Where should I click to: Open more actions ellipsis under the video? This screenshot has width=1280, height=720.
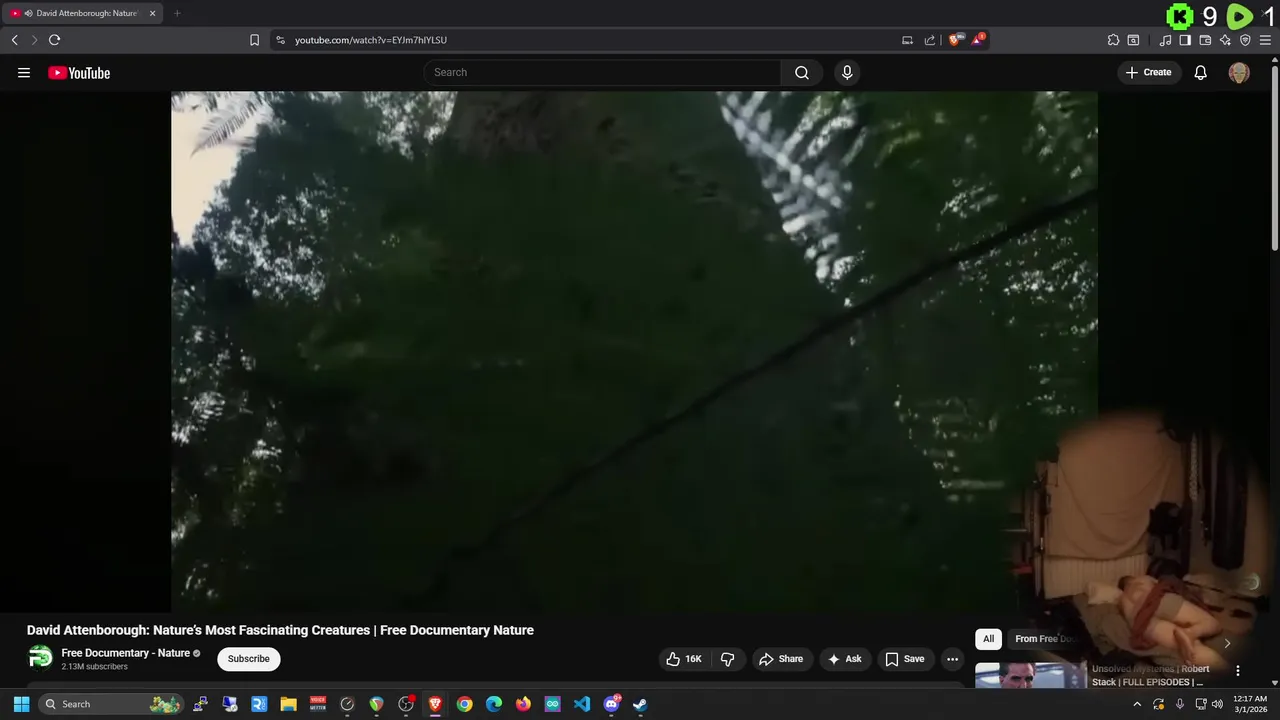(952, 659)
